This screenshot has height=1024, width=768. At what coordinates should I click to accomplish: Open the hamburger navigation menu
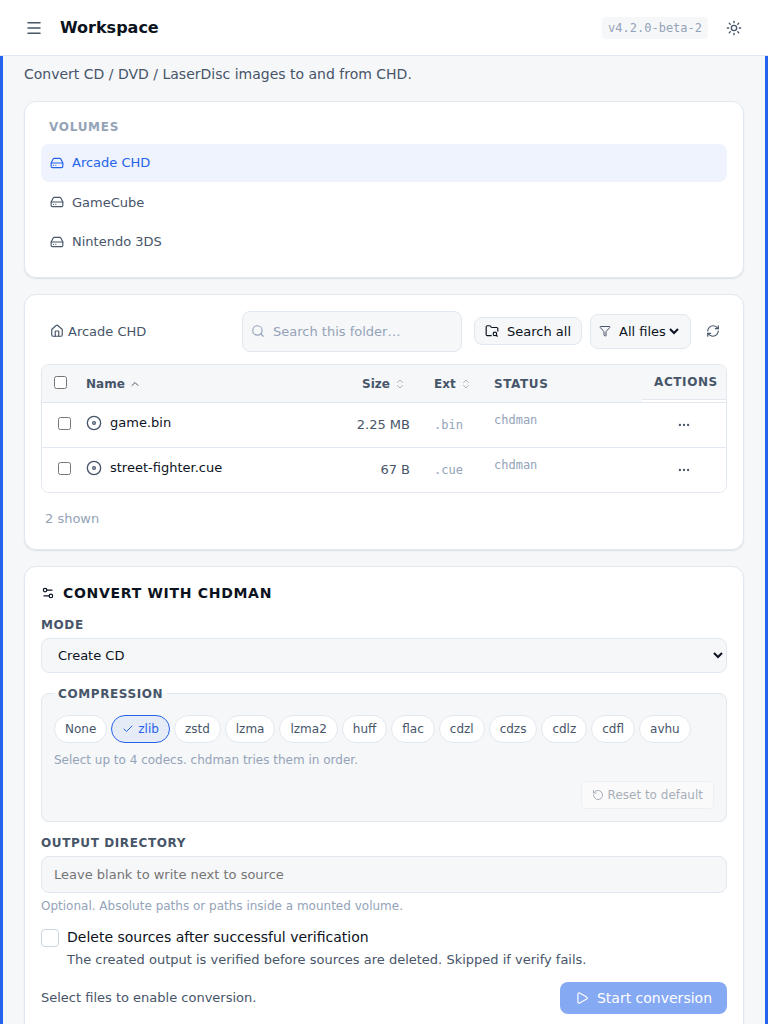point(34,28)
